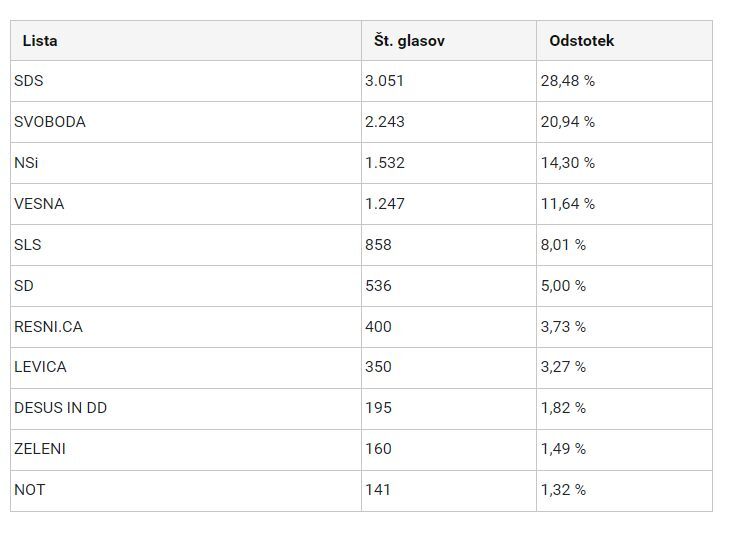
Task: Click the Št. glasov column header
Action: click(409, 41)
